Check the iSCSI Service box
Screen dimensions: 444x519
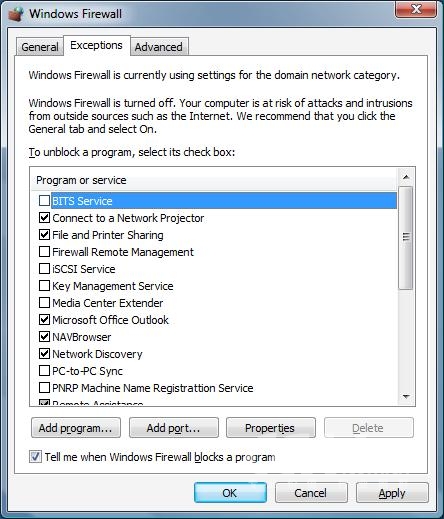44,269
